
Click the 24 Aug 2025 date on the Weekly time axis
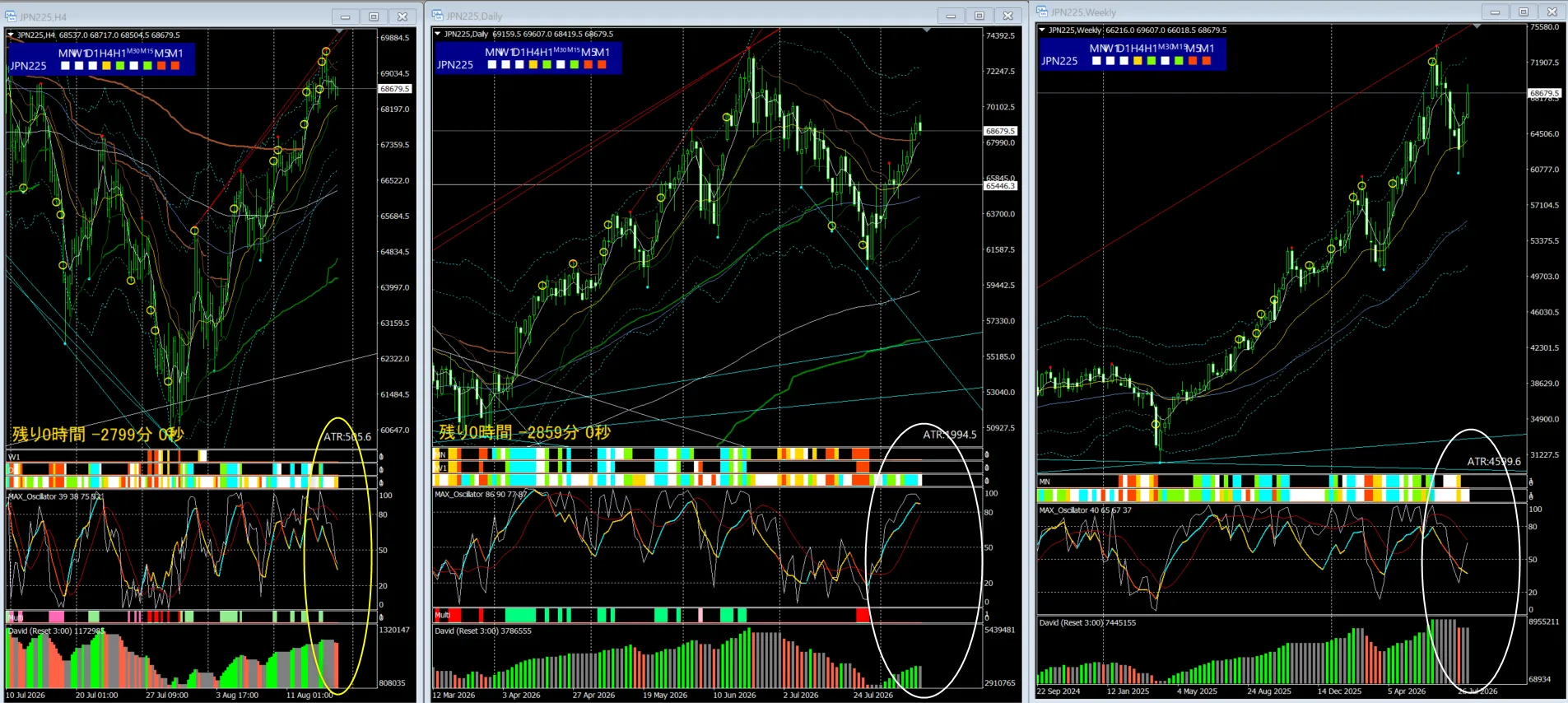[1269, 691]
